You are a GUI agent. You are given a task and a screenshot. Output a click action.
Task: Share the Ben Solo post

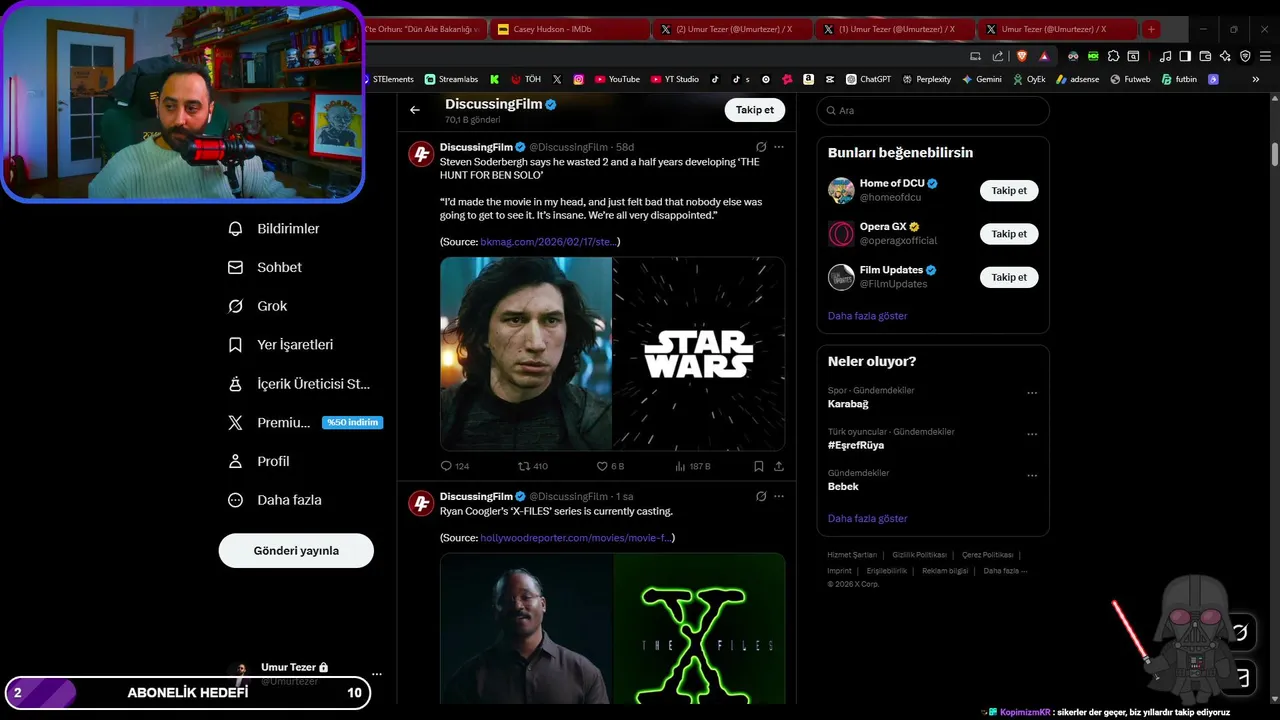click(779, 466)
